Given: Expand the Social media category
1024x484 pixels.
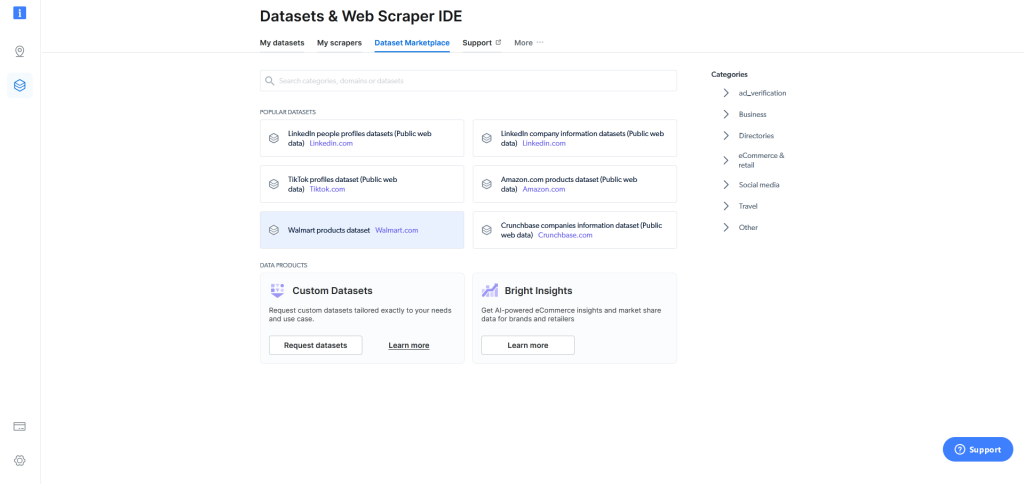Looking at the screenshot, I should click(x=726, y=185).
